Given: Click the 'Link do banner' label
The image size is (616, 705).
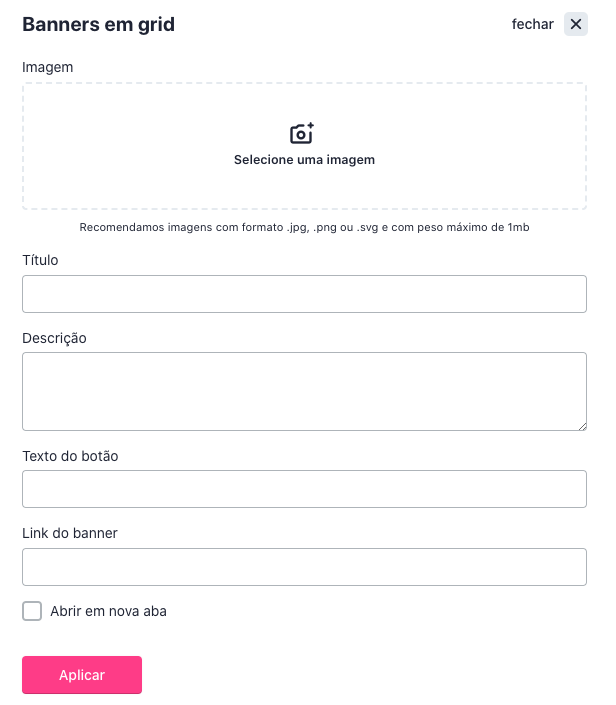Looking at the screenshot, I should (x=70, y=533).
